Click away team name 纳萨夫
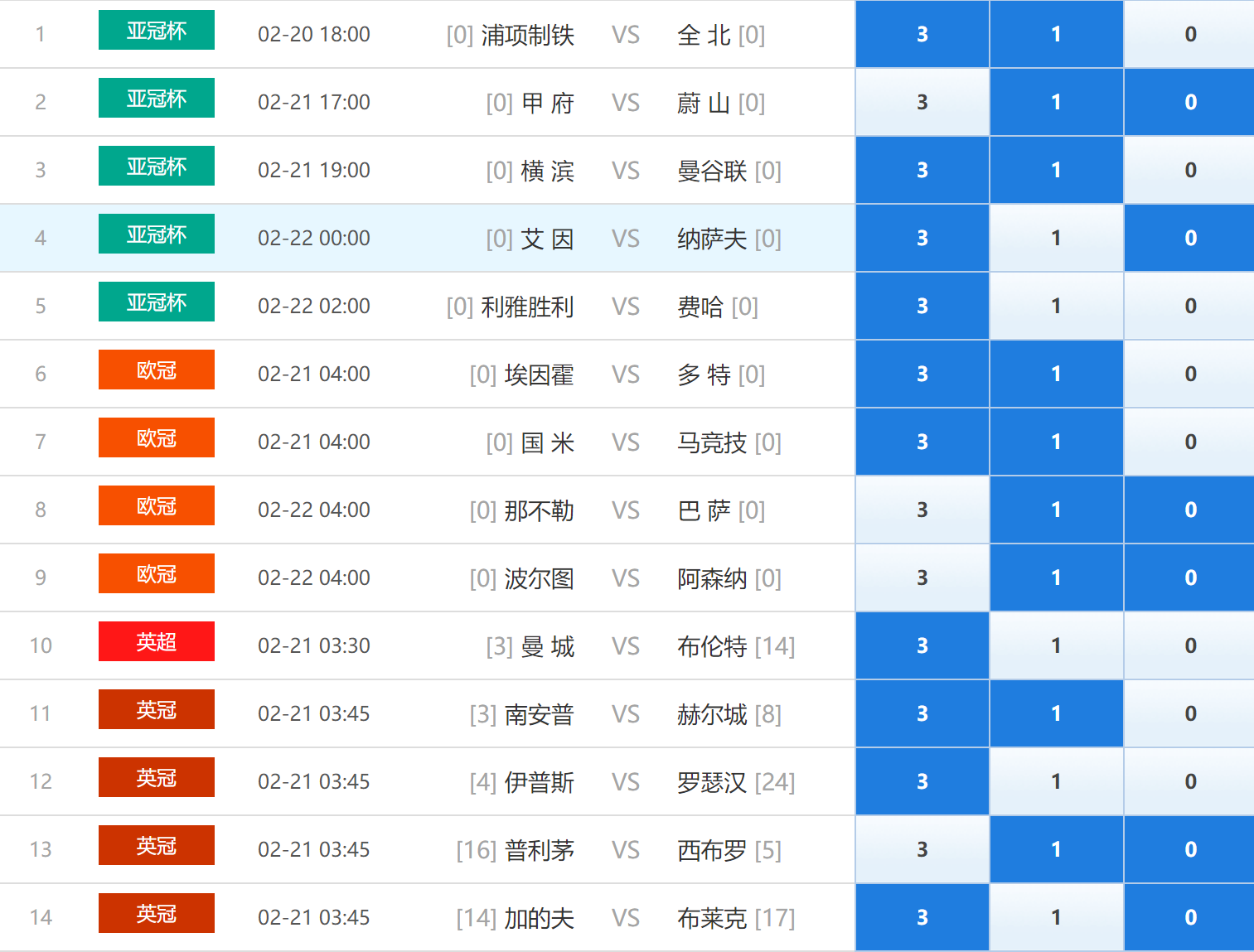1254x952 pixels. [x=712, y=239]
